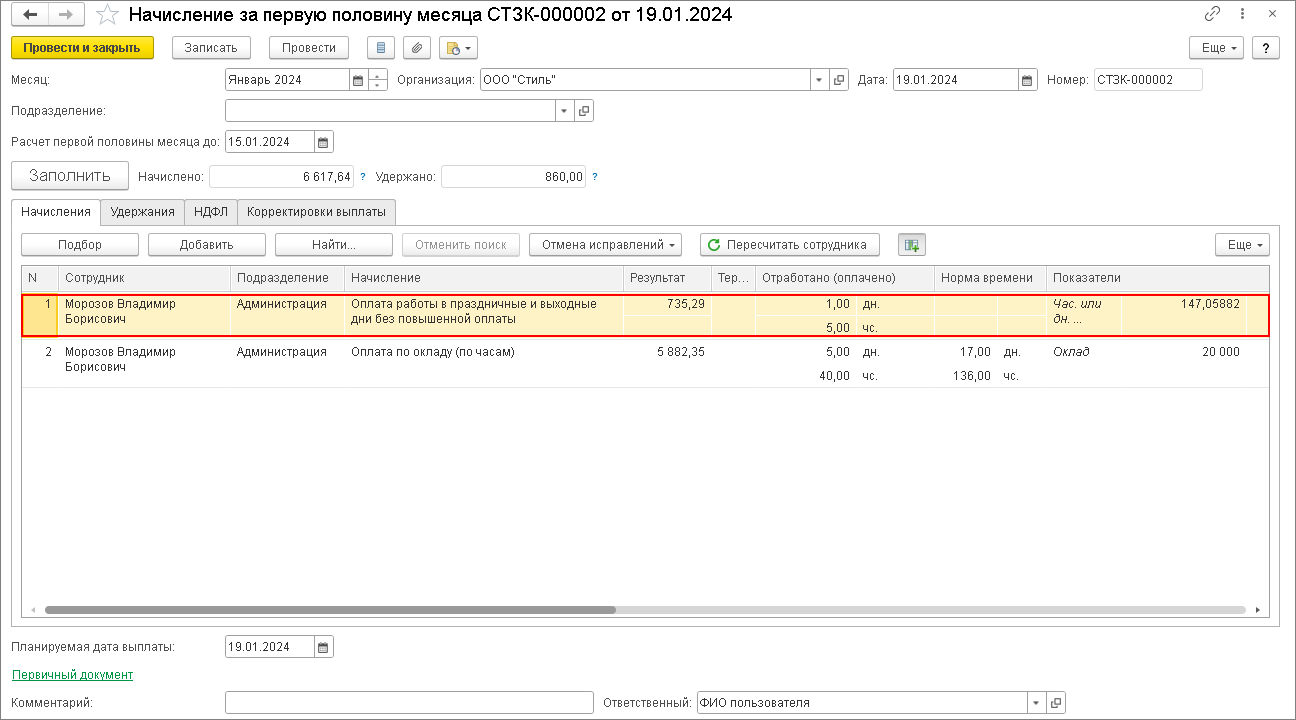This screenshot has height=720, width=1296.
Task: Copy link to this document icon
Action: (1213, 14)
